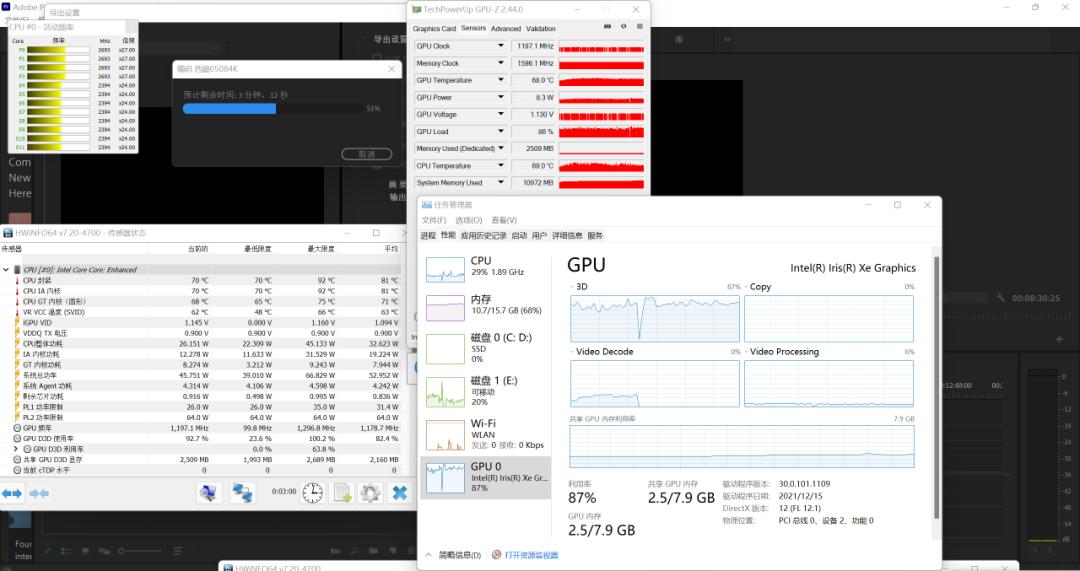Expand the GPU D3D row in HWiNFO
The image size is (1080, 571).
pyautogui.click(x=16, y=449)
